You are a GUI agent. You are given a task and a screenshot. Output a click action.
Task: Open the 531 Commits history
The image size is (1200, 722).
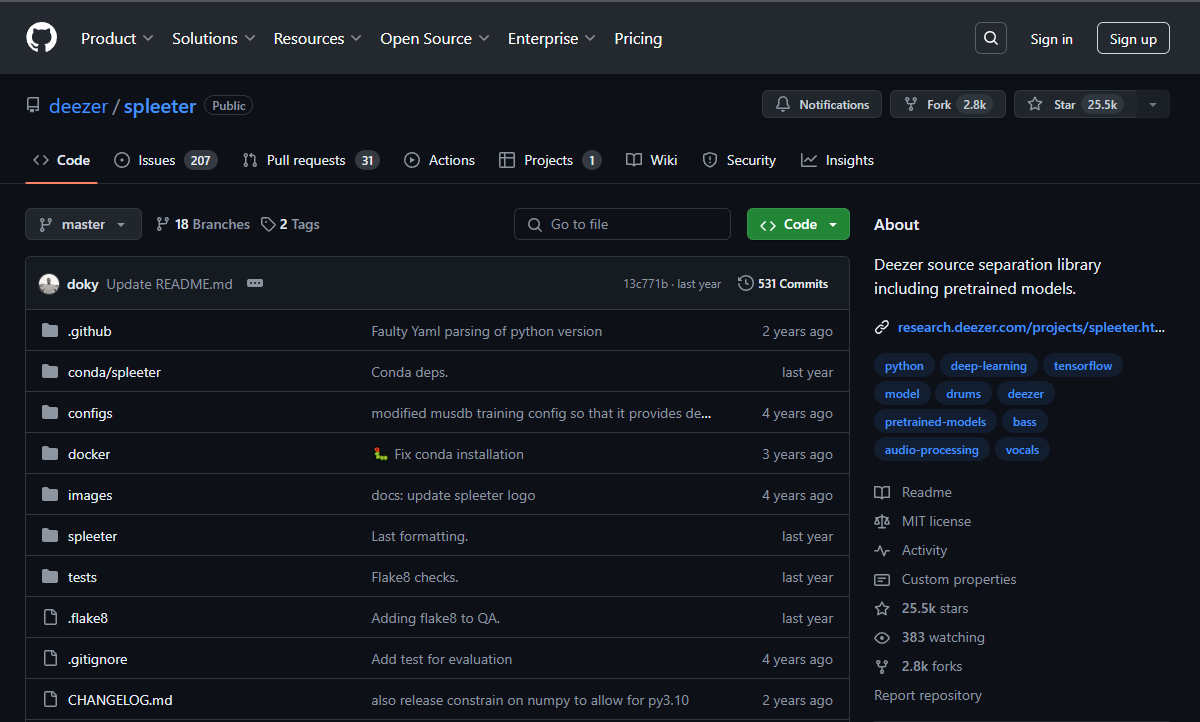pyautogui.click(x=783, y=284)
